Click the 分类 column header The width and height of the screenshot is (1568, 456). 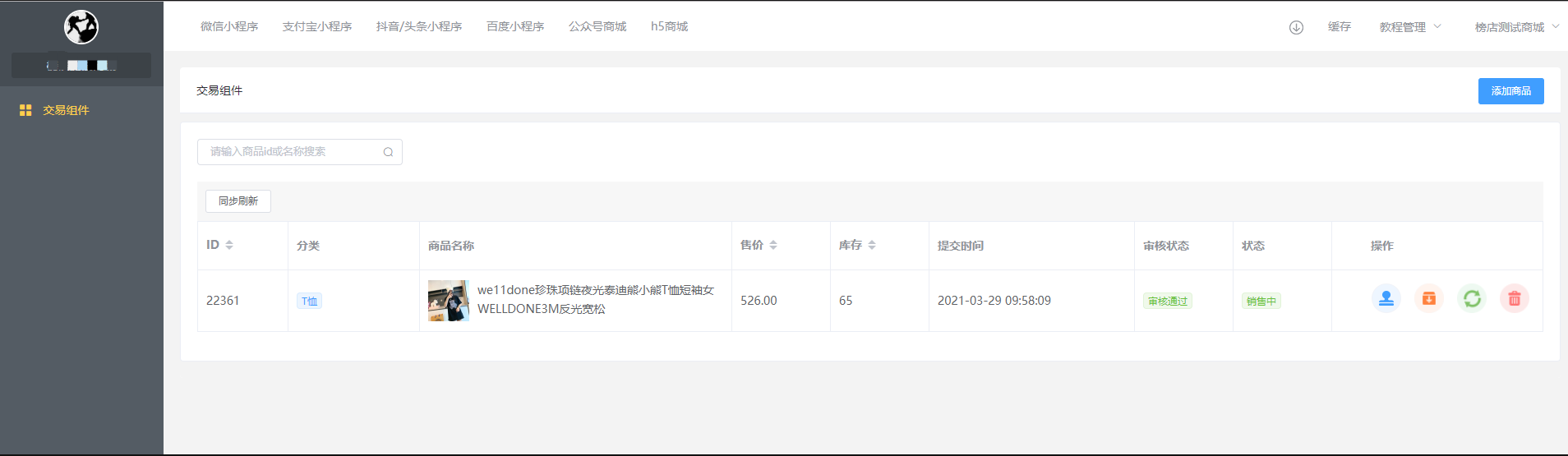tap(308, 246)
